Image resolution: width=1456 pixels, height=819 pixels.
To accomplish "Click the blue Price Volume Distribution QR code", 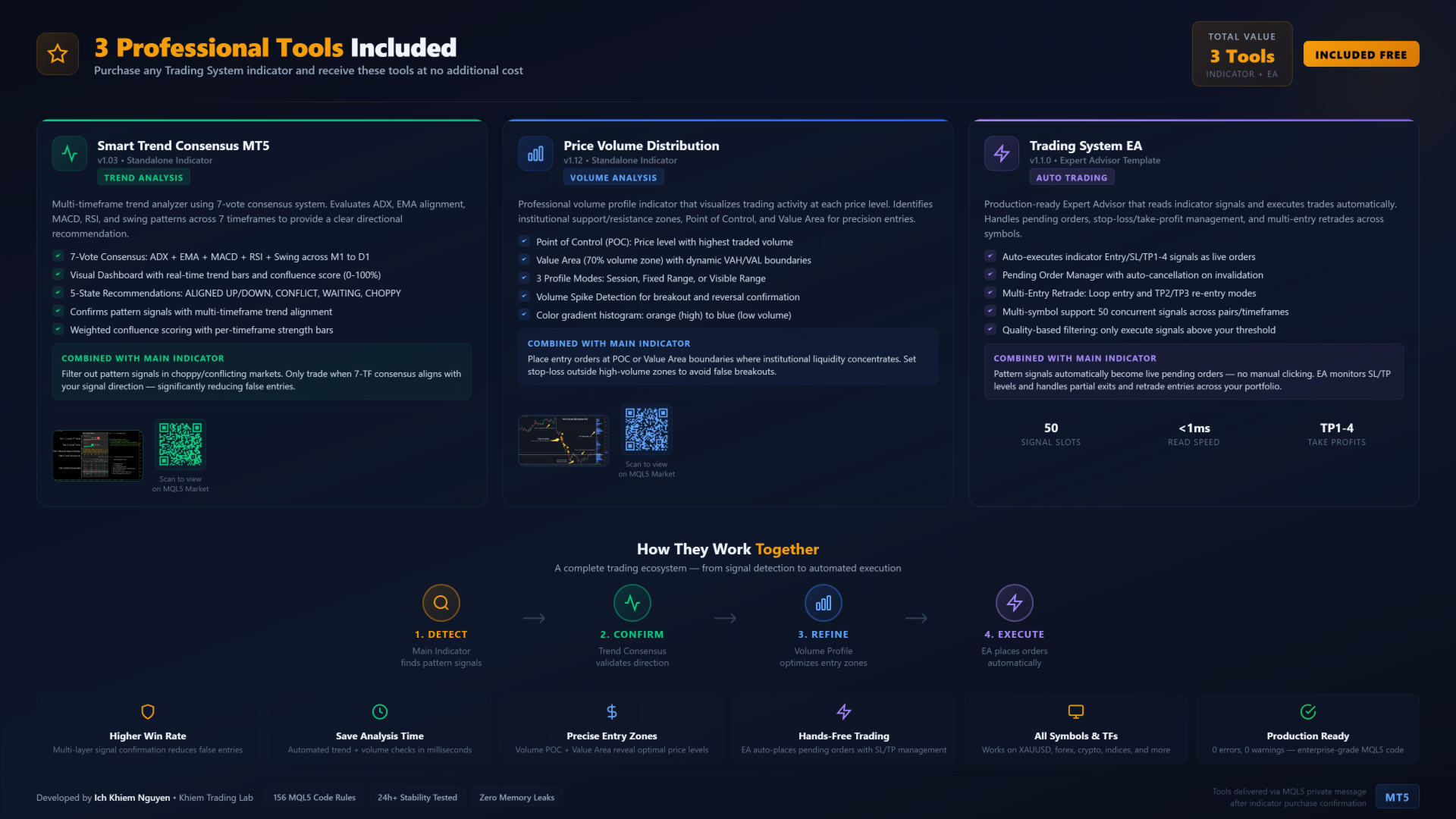I will click(x=646, y=430).
